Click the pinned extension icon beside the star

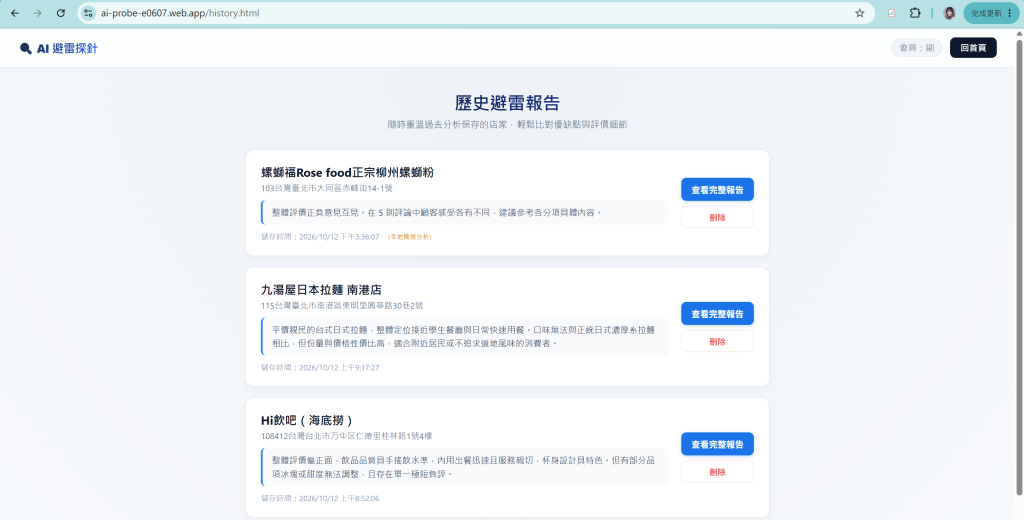pyautogui.click(x=891, y=13)
